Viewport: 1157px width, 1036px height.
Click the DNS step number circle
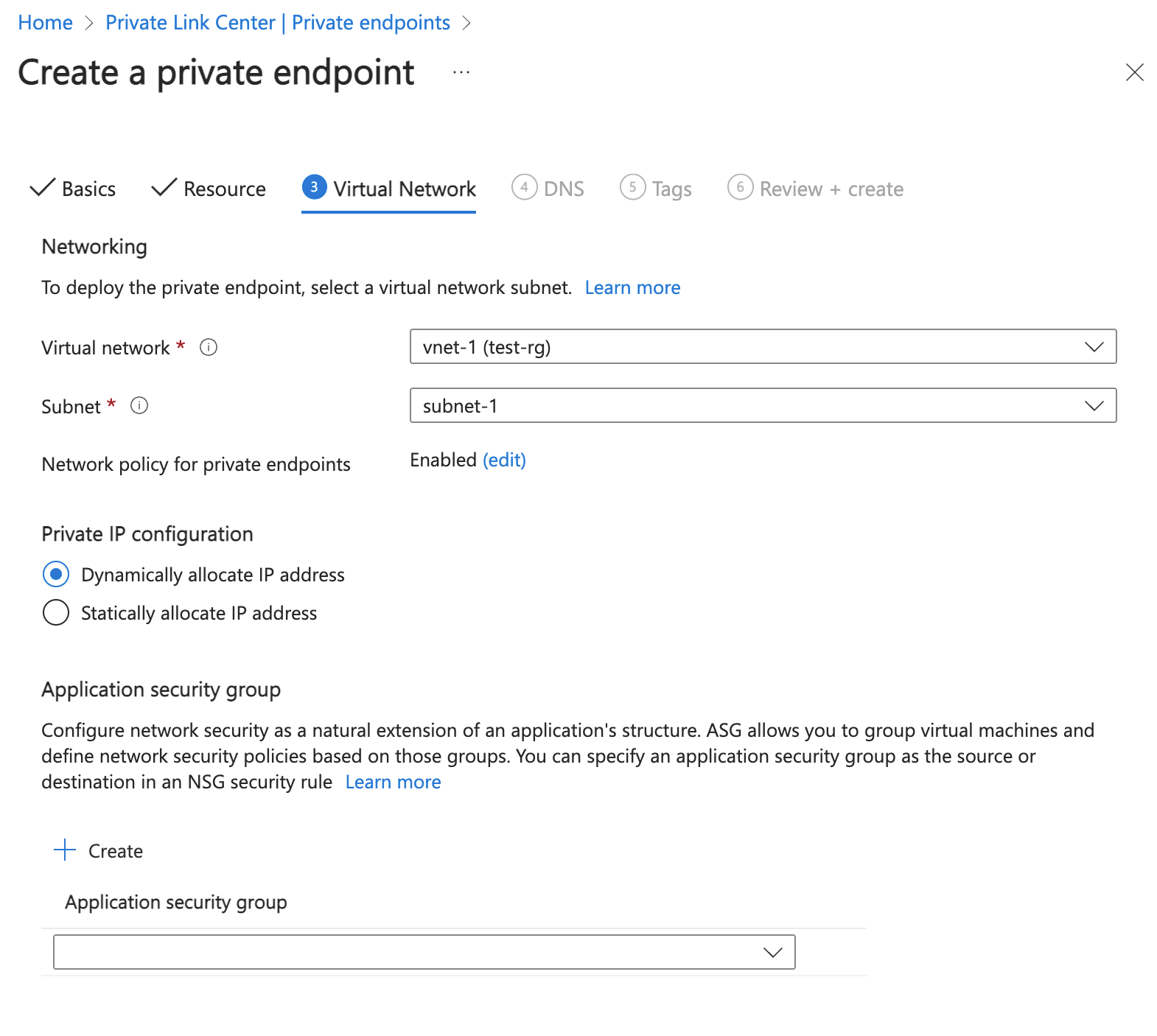523,188
